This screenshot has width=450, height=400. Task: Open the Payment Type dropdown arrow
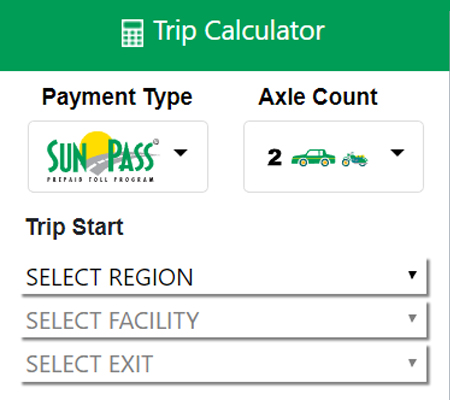click(181, 153)
